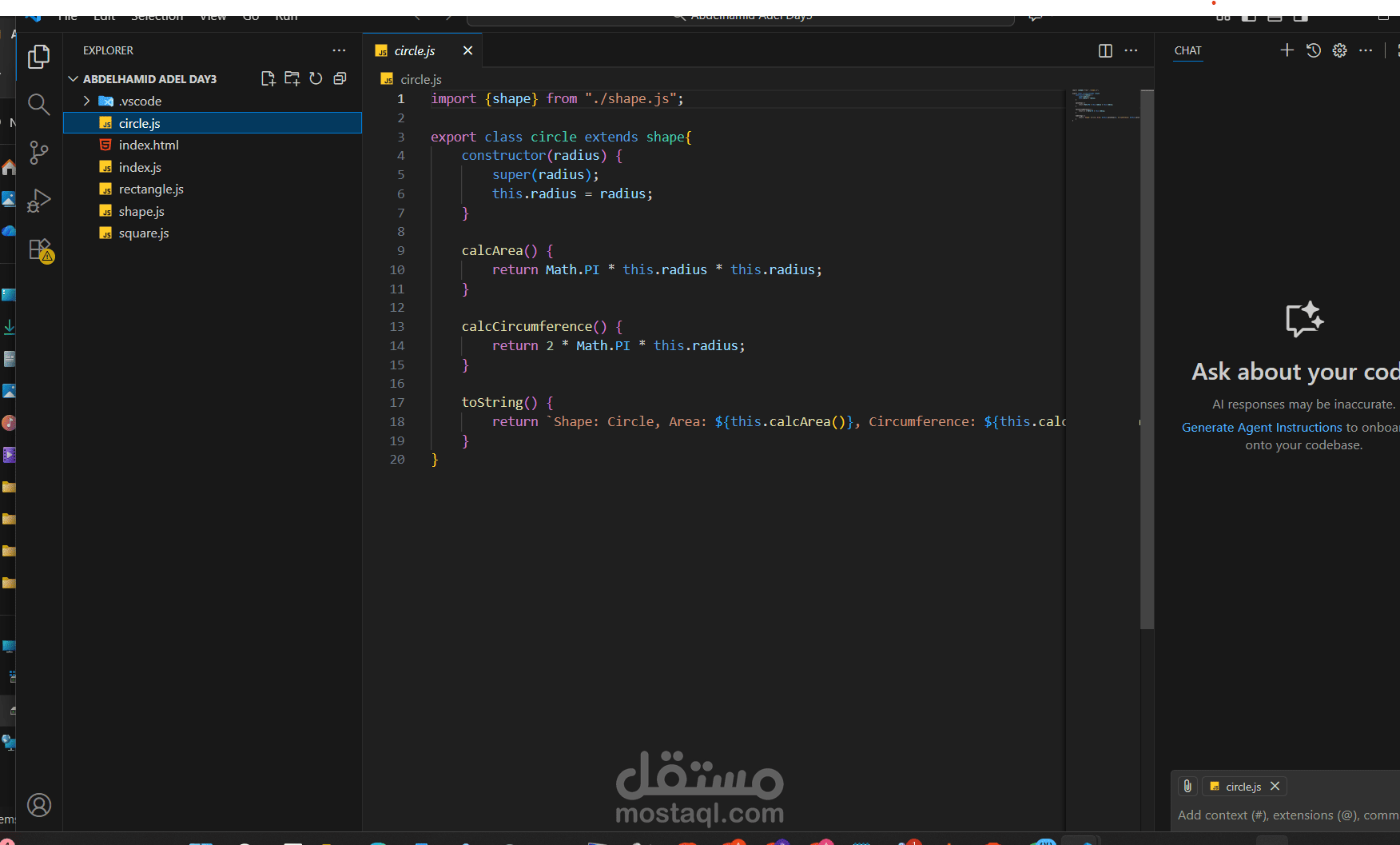Viewport: 1400px width, 845px height.
Task: Open index.js from Explorer
Action: [x=213, y=167]
